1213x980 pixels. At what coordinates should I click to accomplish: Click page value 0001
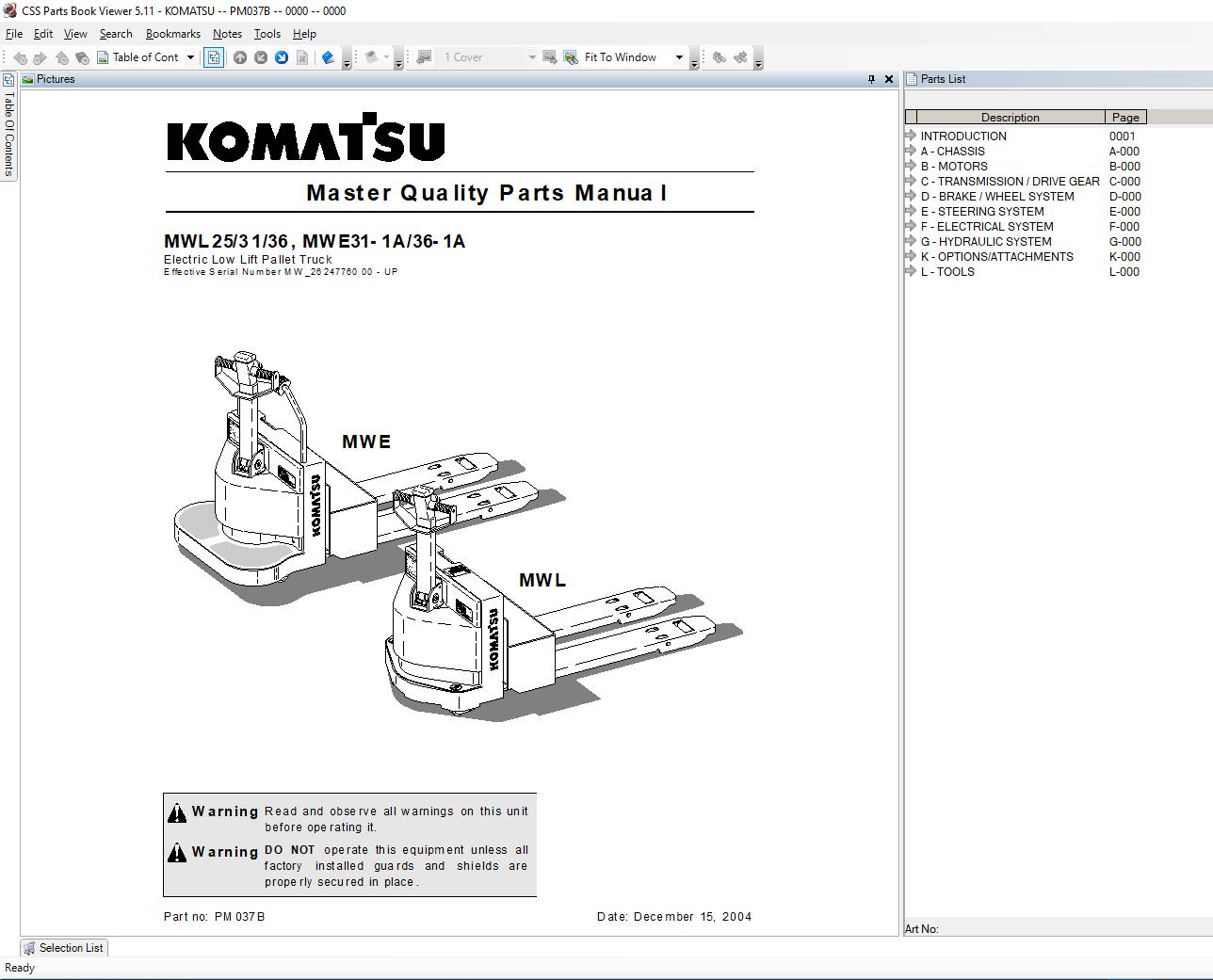[x=1123, y=136]
